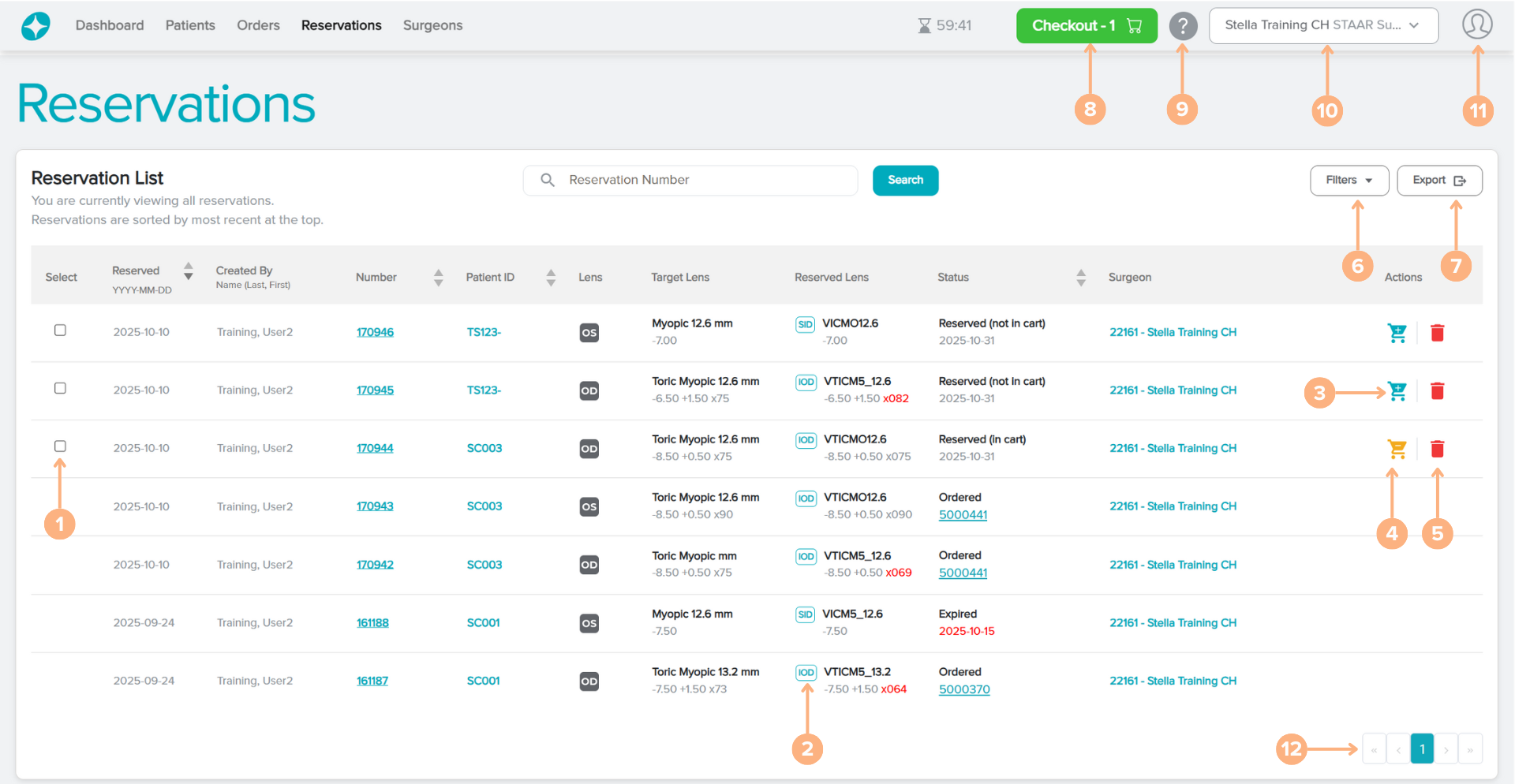The image size is (1515, 784).
Task: Select the checkbox for reservation 170946
Action: click(x=60, y=330)
